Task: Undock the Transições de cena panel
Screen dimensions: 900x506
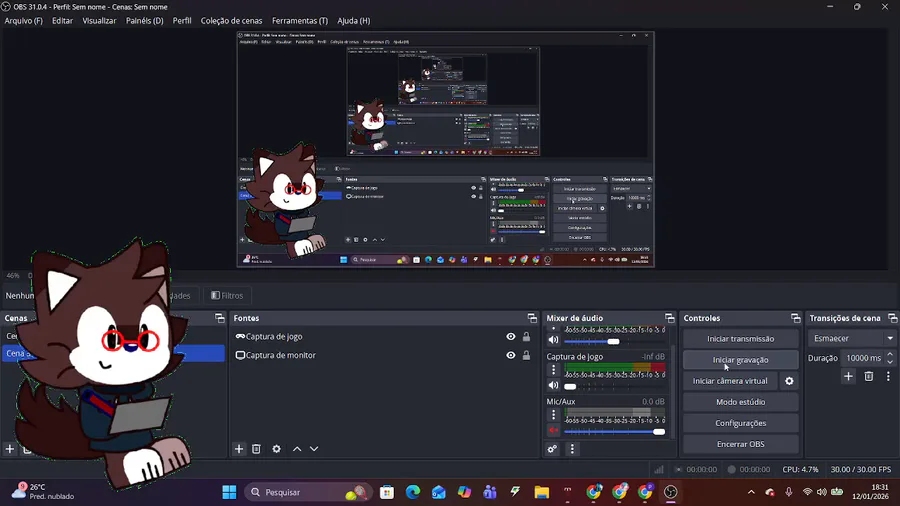Action: point(893,318)
